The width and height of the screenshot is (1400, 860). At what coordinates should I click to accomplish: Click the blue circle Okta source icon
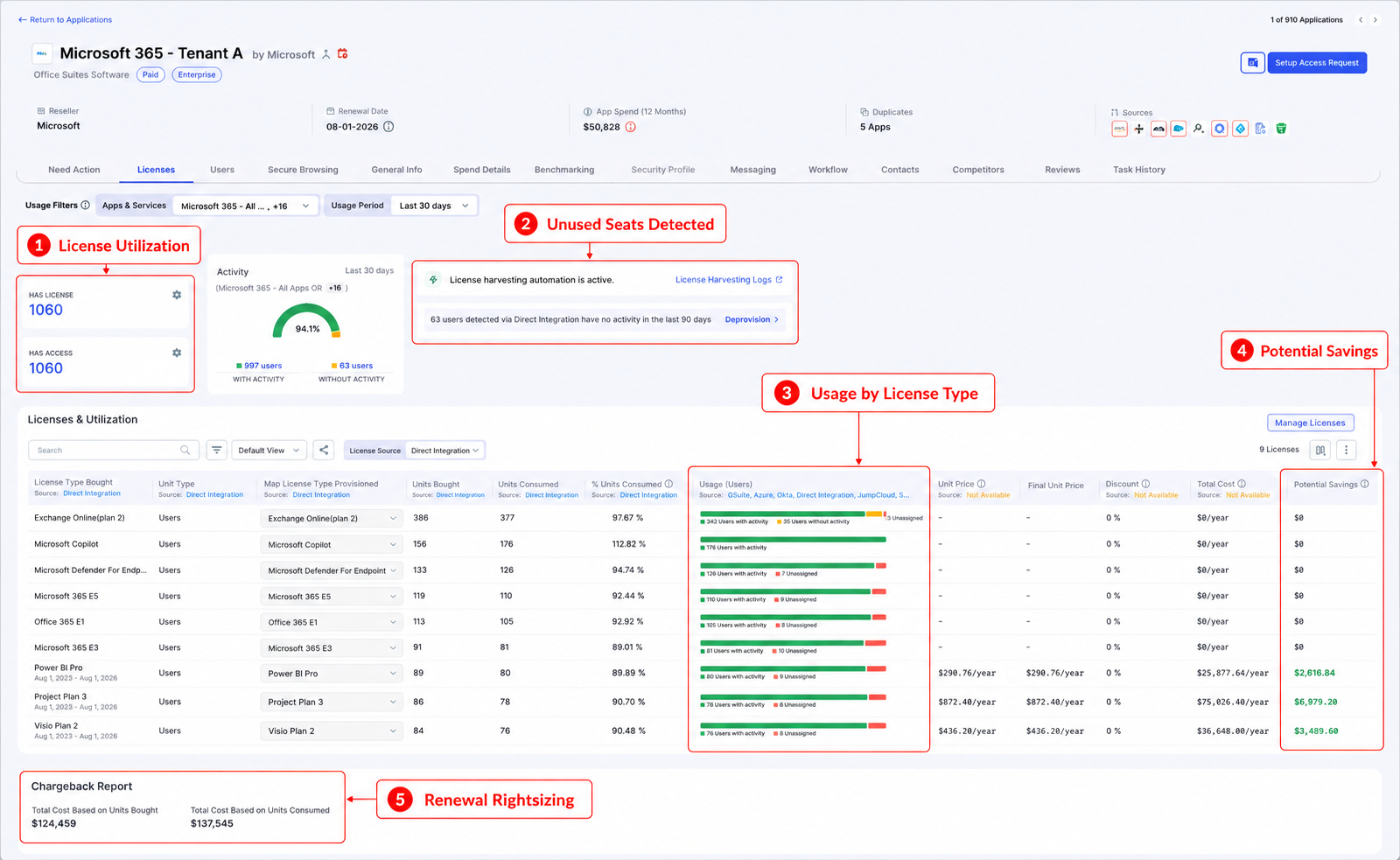pyautogui.click(x=1219, y=129)
